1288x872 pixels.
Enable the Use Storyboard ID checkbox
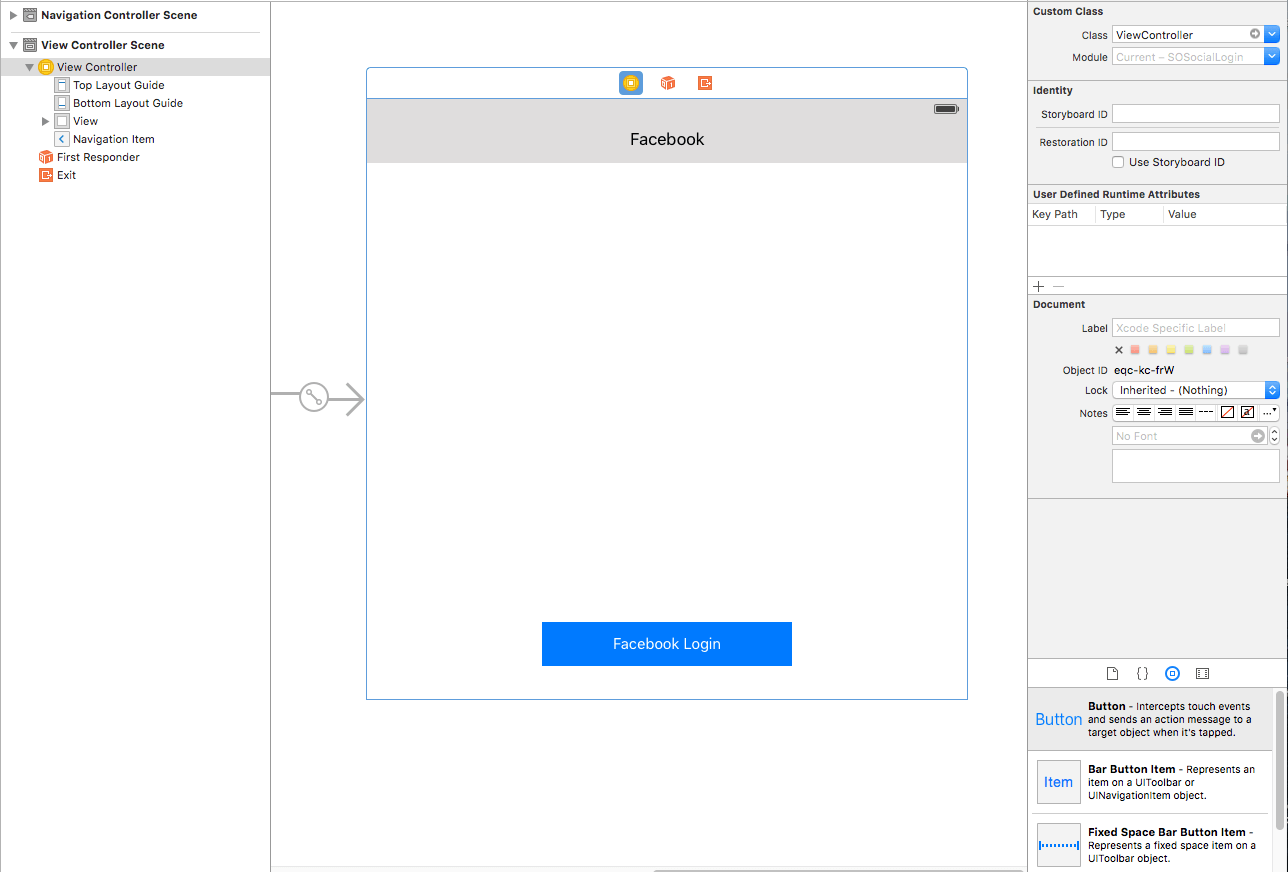(x=1119, y=162)
